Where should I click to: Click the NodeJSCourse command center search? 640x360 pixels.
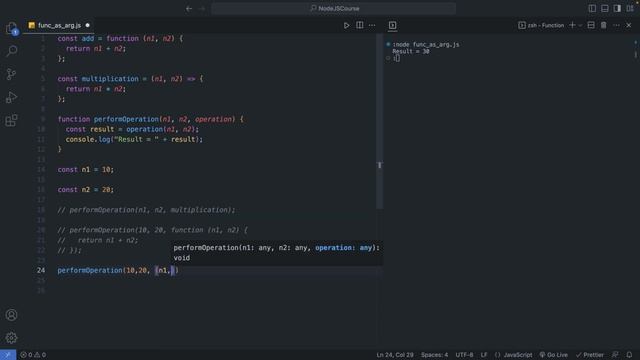pos(333,9)
